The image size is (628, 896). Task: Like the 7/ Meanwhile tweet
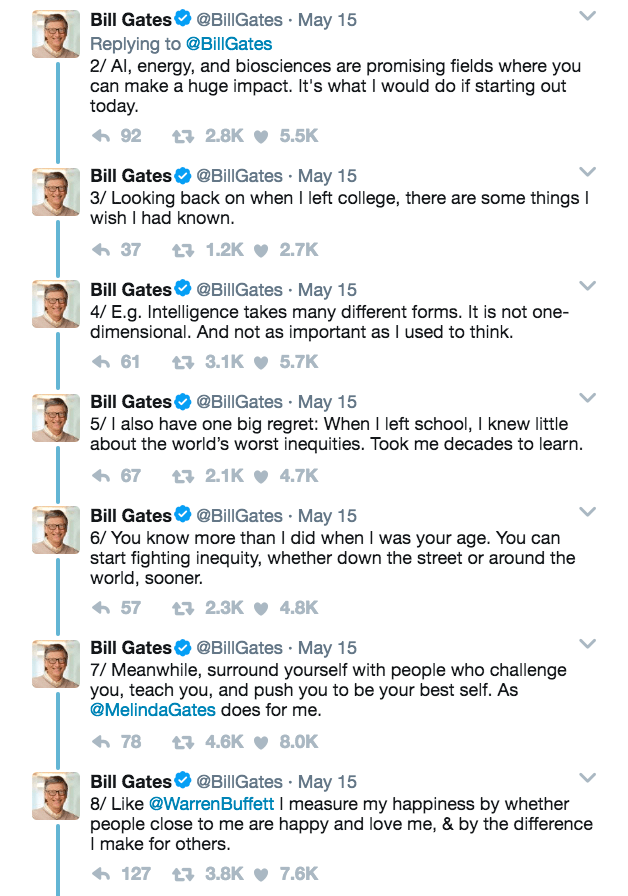pyautogui.click(x=261, y=741)
